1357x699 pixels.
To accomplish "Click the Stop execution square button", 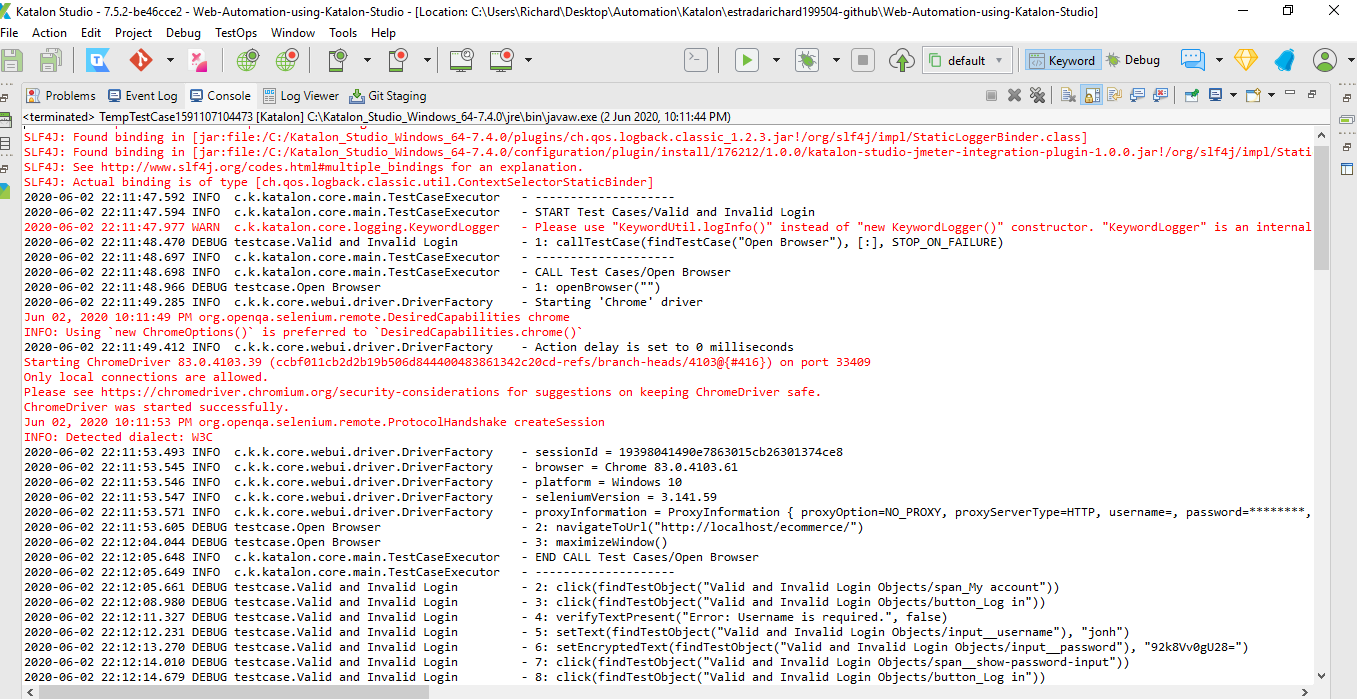I will 863,60.
